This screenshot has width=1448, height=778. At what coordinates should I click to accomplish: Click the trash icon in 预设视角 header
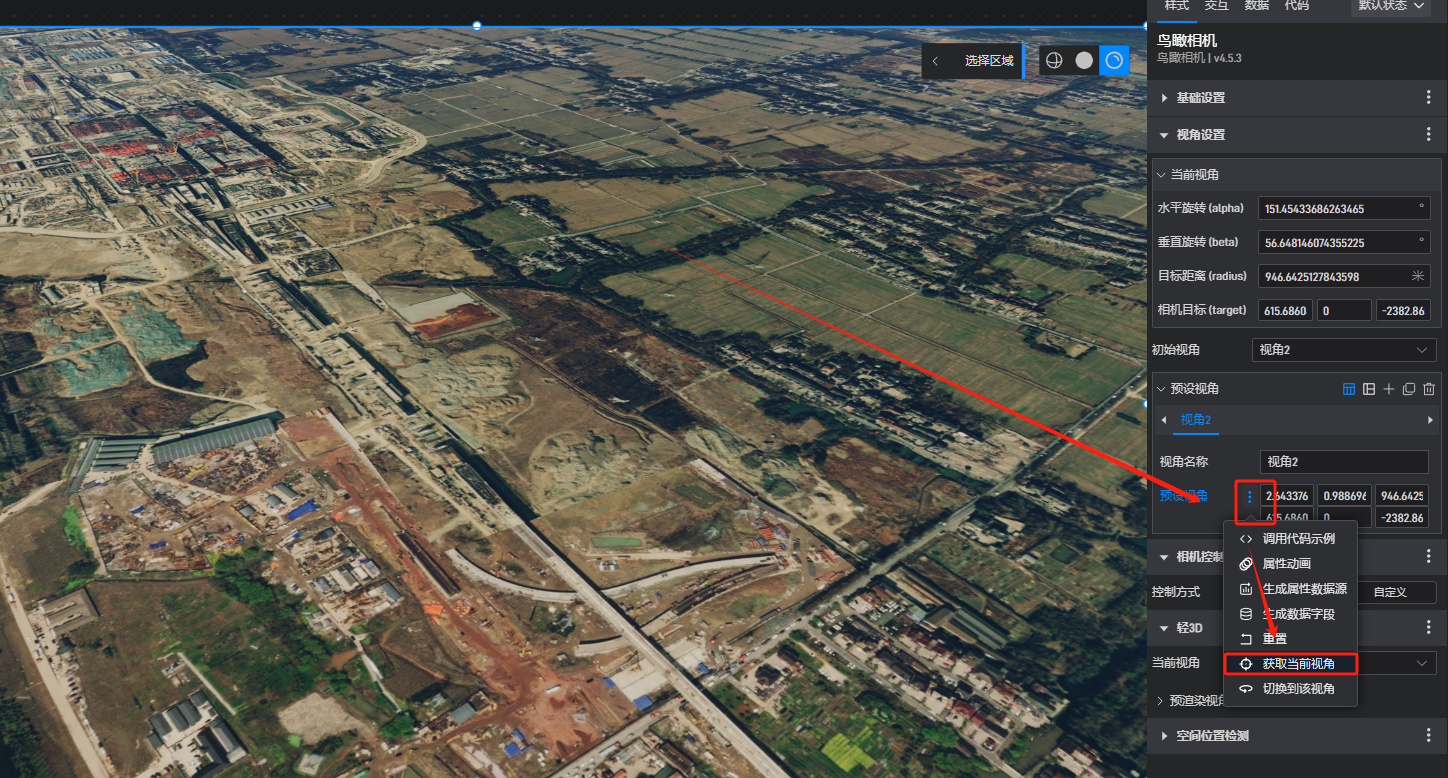[1429, 389]
